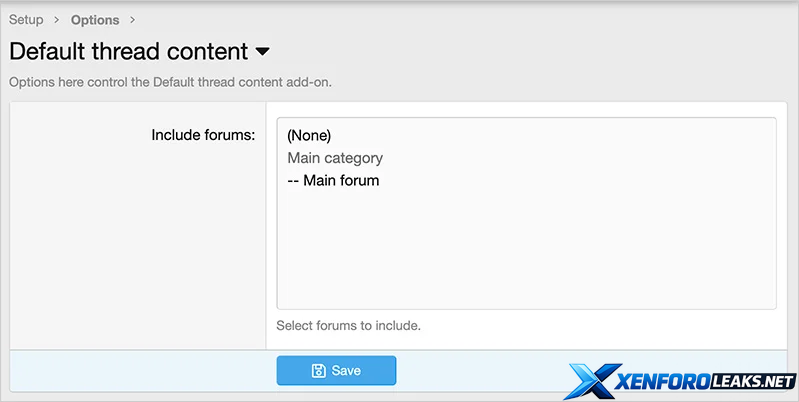The width and height of the screenshot is (799, 402).
Task: Open the Default thread content title dropdown arrow
Action: (x=263, y=51)
